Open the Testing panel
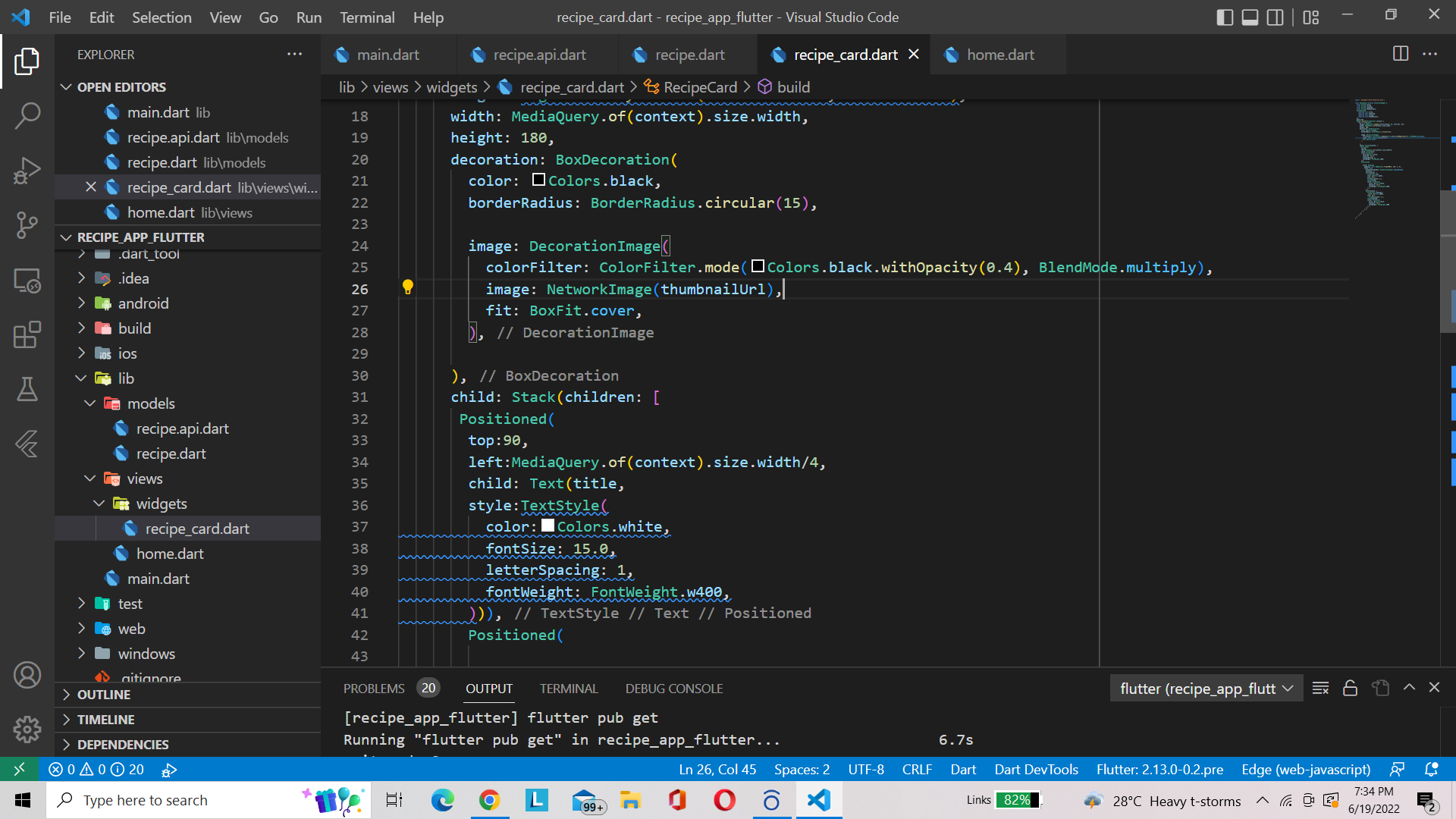 pos(27,389)
